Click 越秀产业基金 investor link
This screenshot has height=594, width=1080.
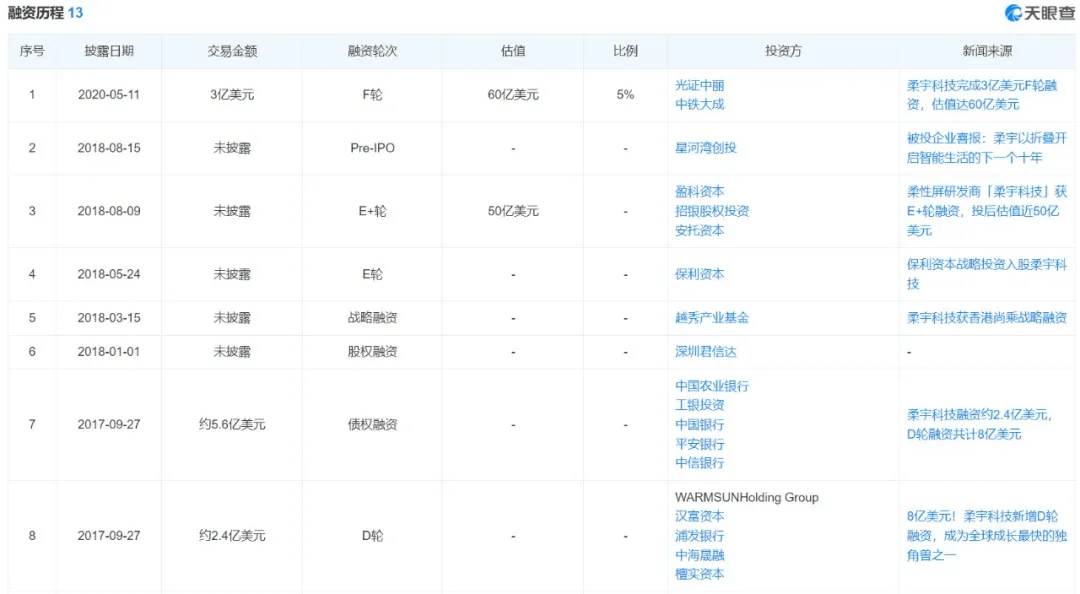712,318
